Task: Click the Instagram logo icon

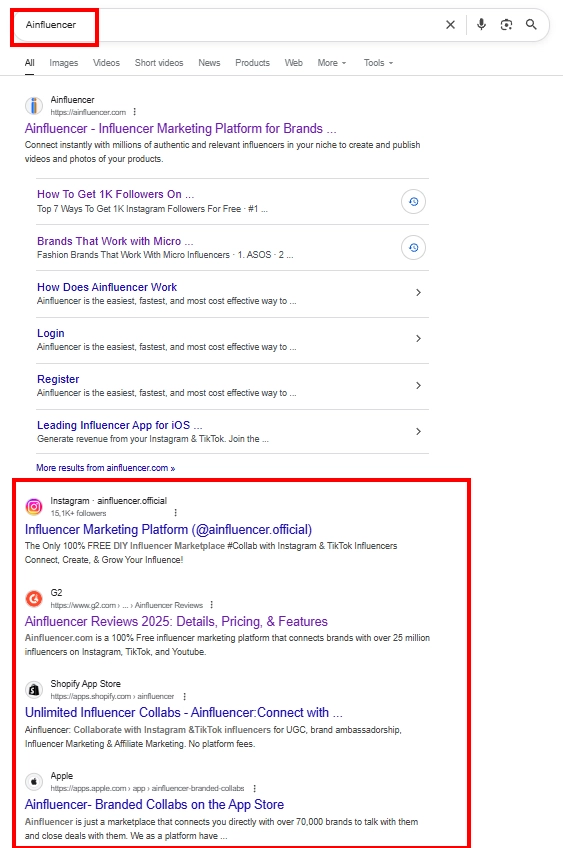Action: (x=34, y=507)
